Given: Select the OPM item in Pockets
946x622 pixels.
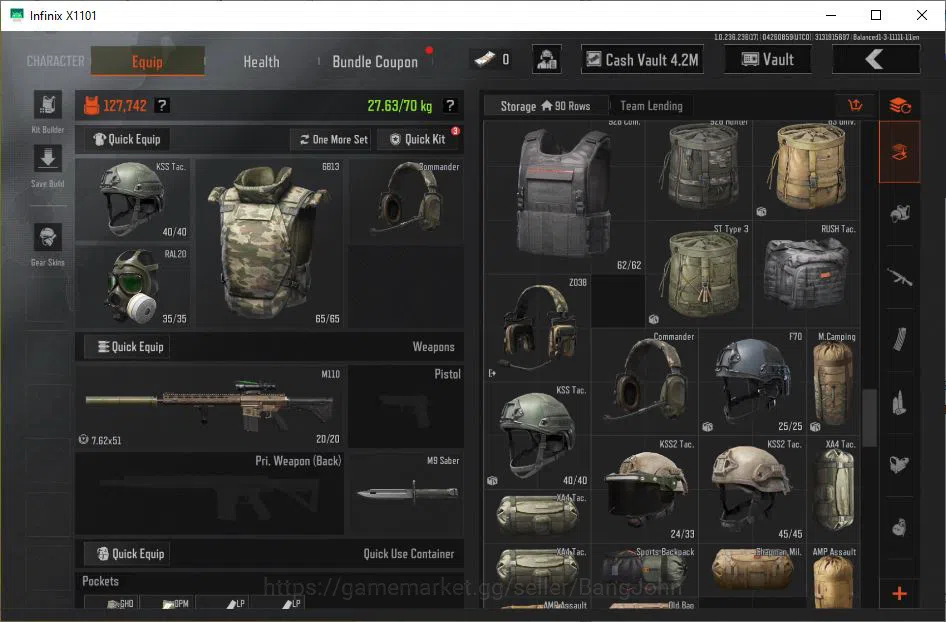Looking at the screenshot, I should point(167,603).
